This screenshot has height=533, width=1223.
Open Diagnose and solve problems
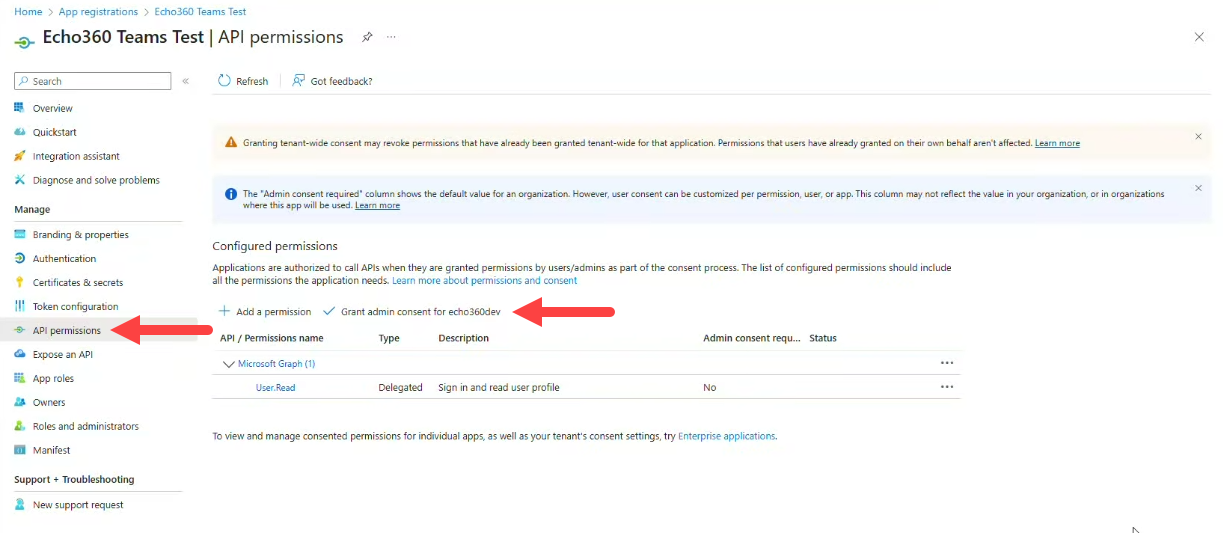[x=98, y=180]
